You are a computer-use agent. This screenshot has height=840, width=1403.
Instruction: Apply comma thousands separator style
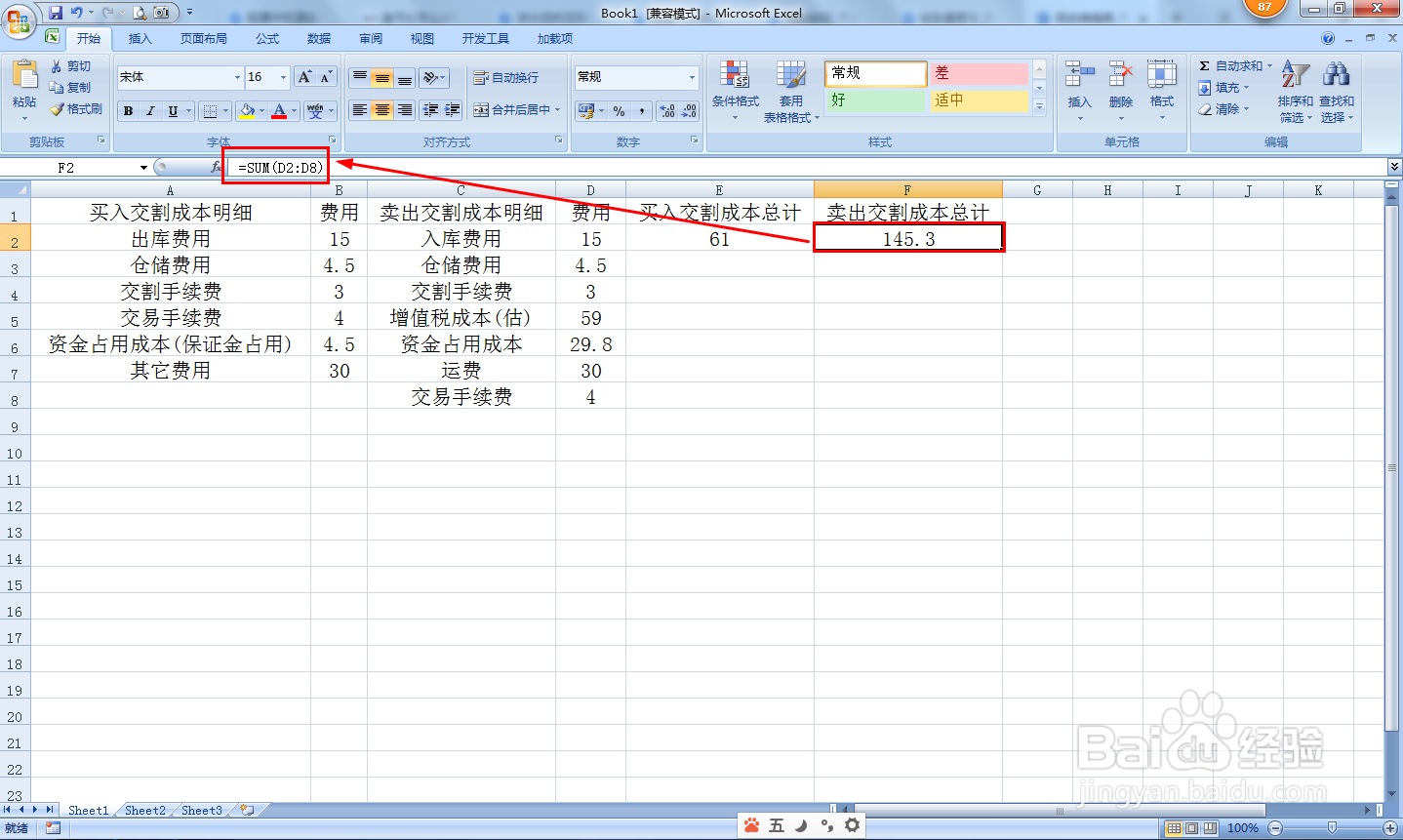[641, 111]
